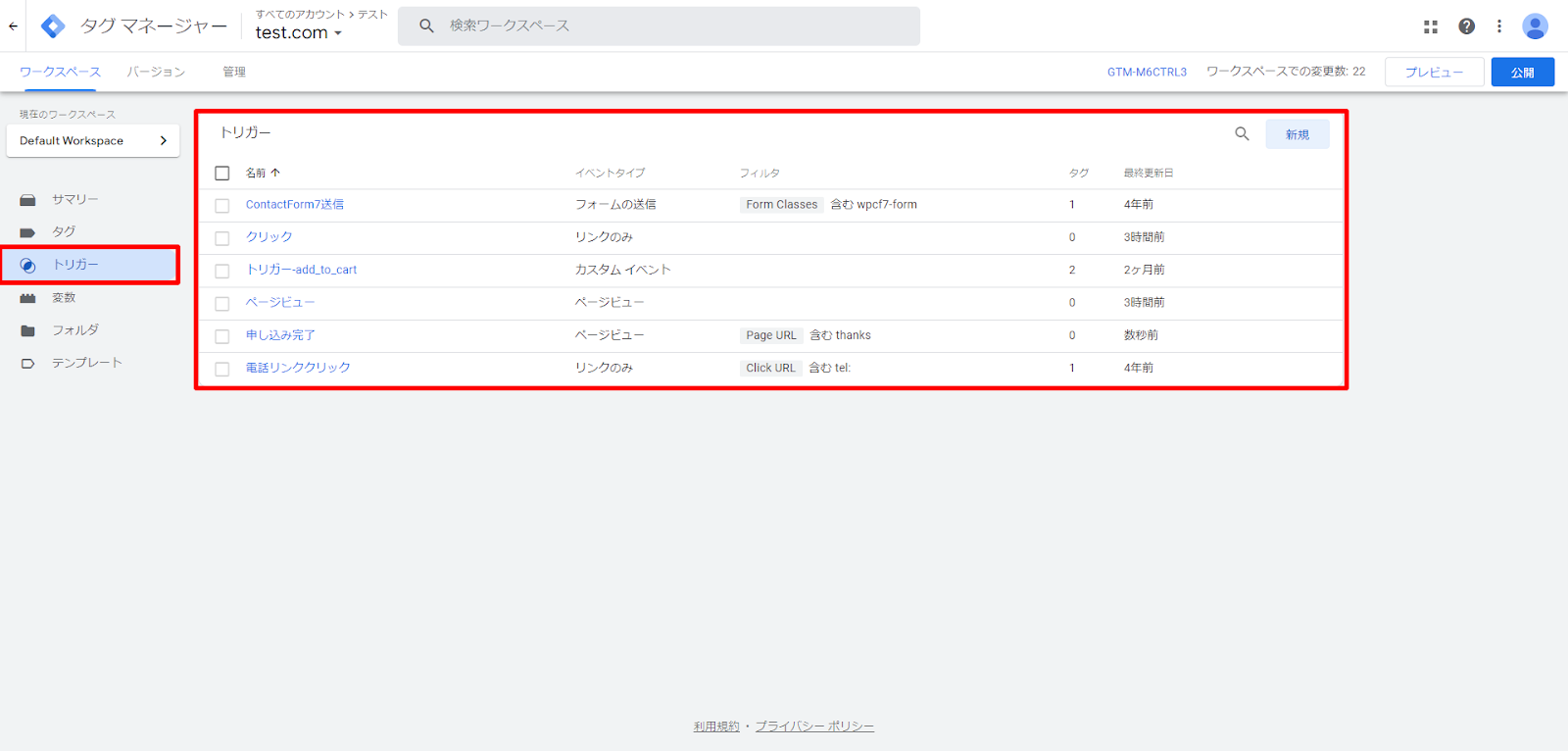This screenshot has height=751, width=1568.
Task: Switch to the バージョン tab
Action: (156, 72)
